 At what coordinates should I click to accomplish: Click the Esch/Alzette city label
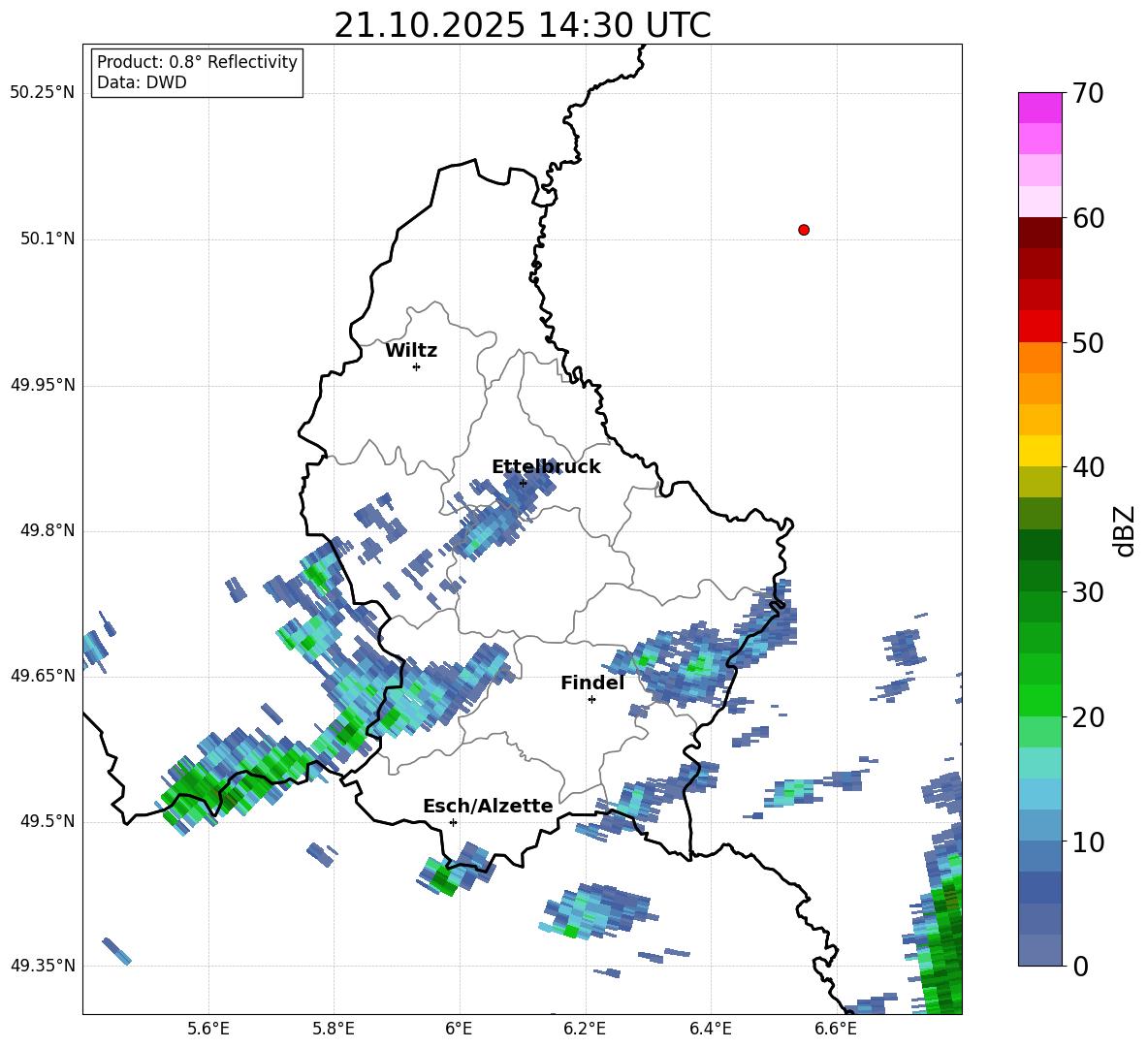[489, 807]
